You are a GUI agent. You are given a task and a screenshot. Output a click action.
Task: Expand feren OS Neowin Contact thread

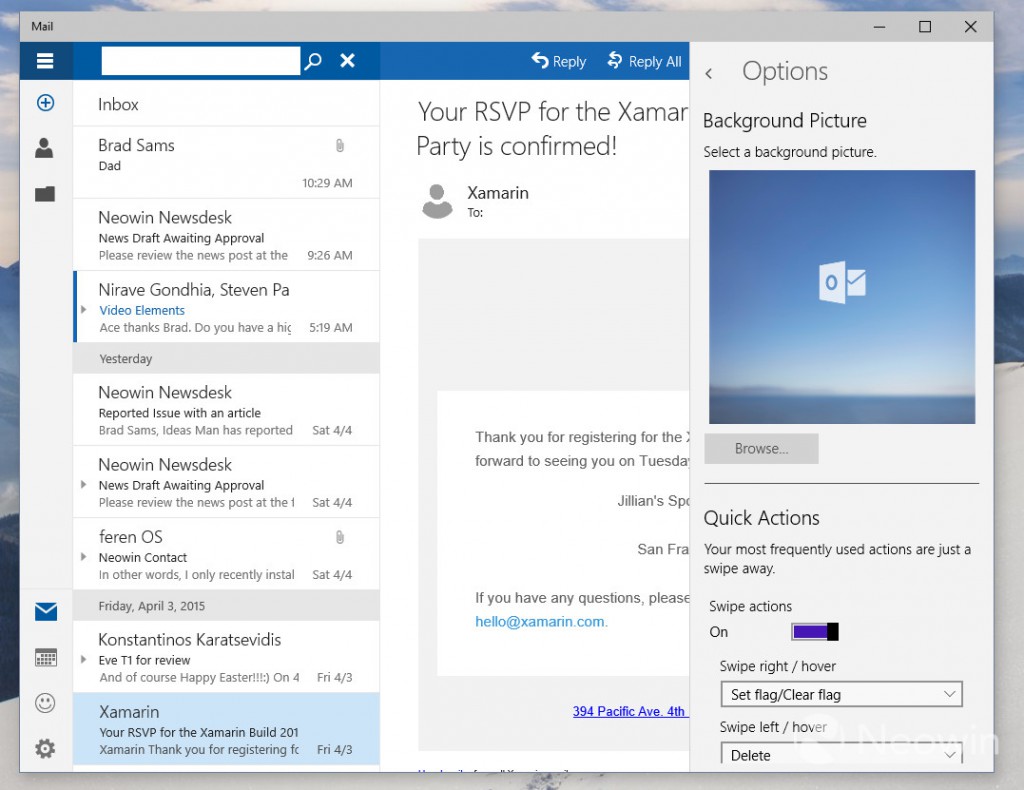coord(84,557)
